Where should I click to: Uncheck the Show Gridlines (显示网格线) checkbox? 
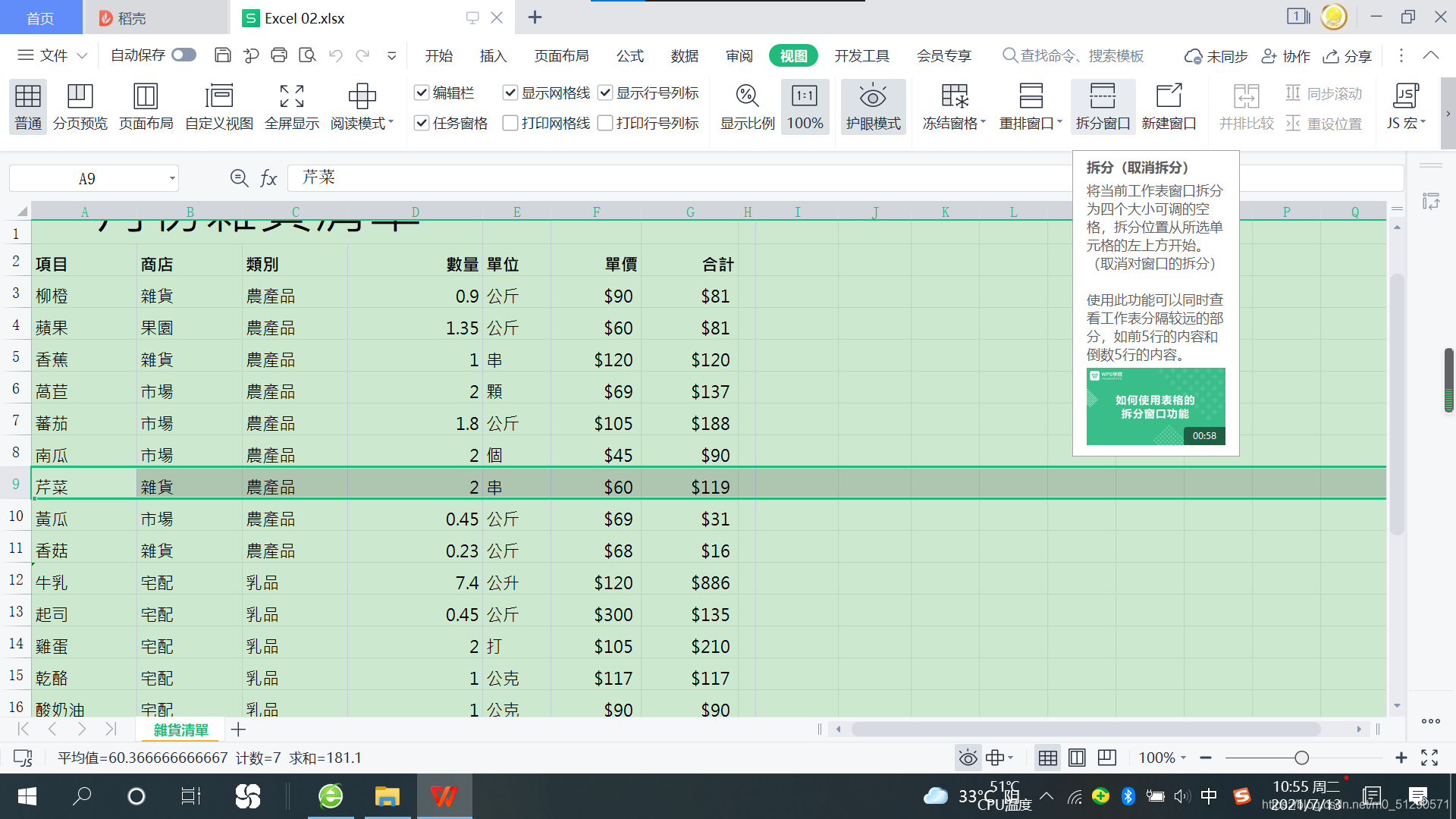[510, 93]
